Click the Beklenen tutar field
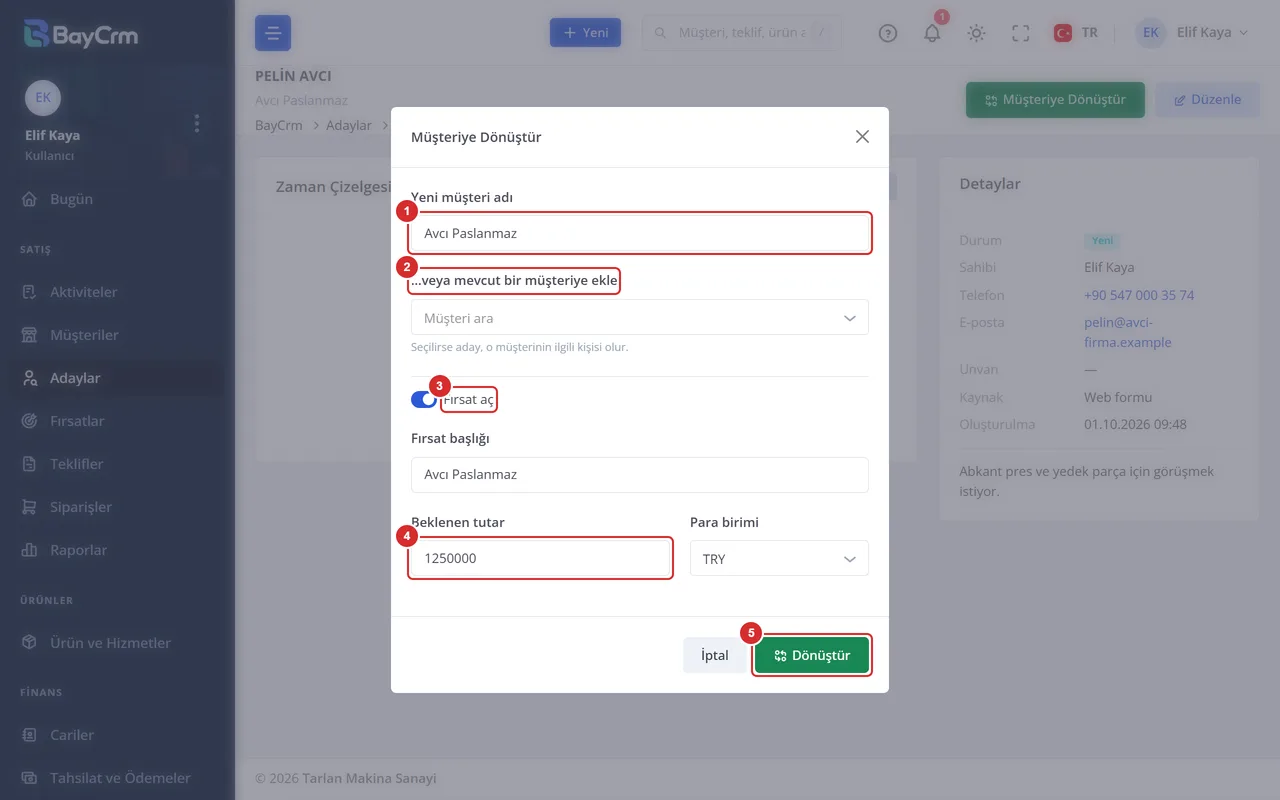 (x=540, y=559)
